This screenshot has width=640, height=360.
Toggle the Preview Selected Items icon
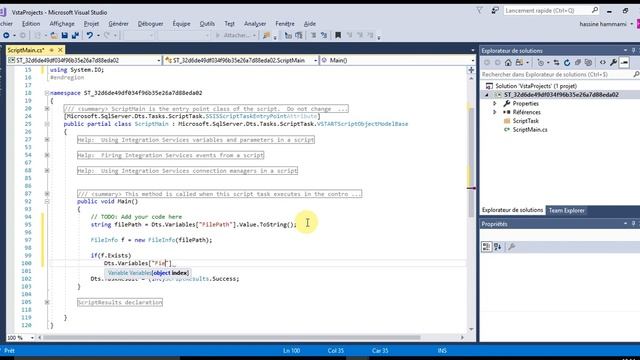pyautogui.click(x=624, y=62)
